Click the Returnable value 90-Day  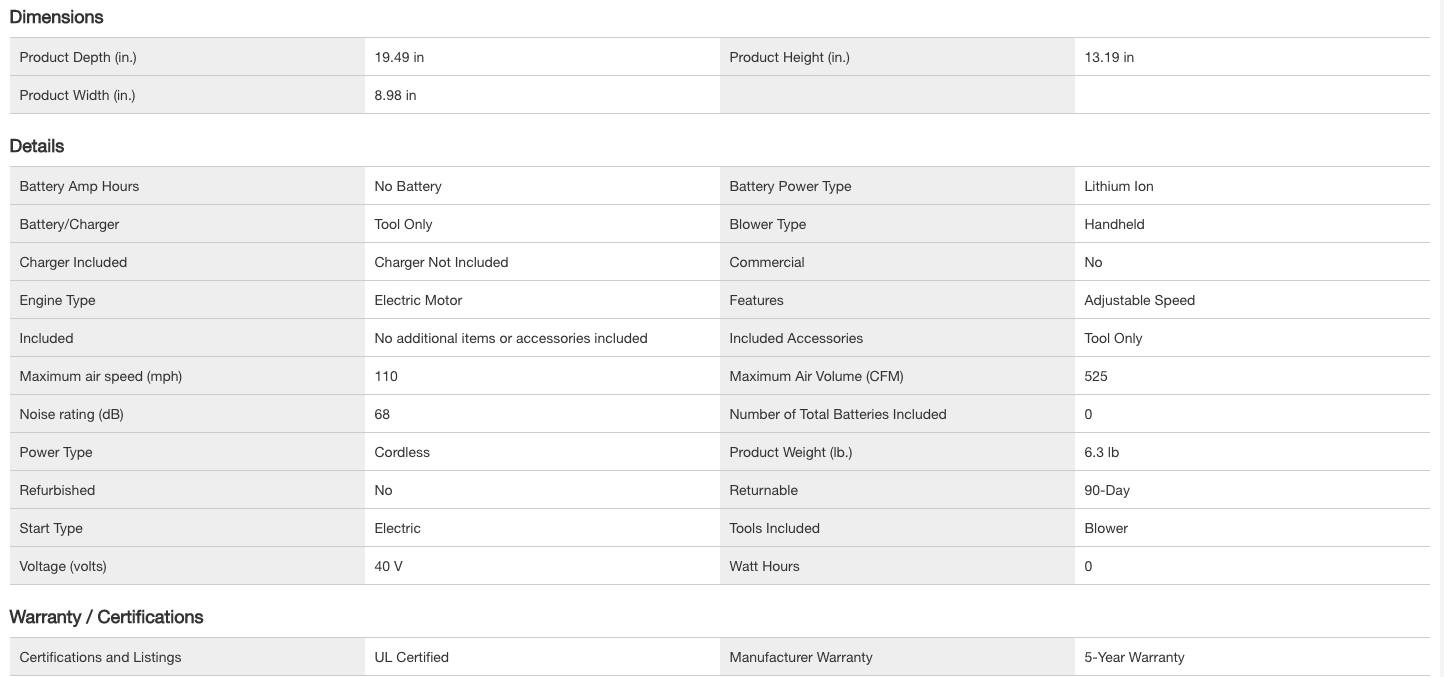pyautogui.click(x=1107, y=490)
